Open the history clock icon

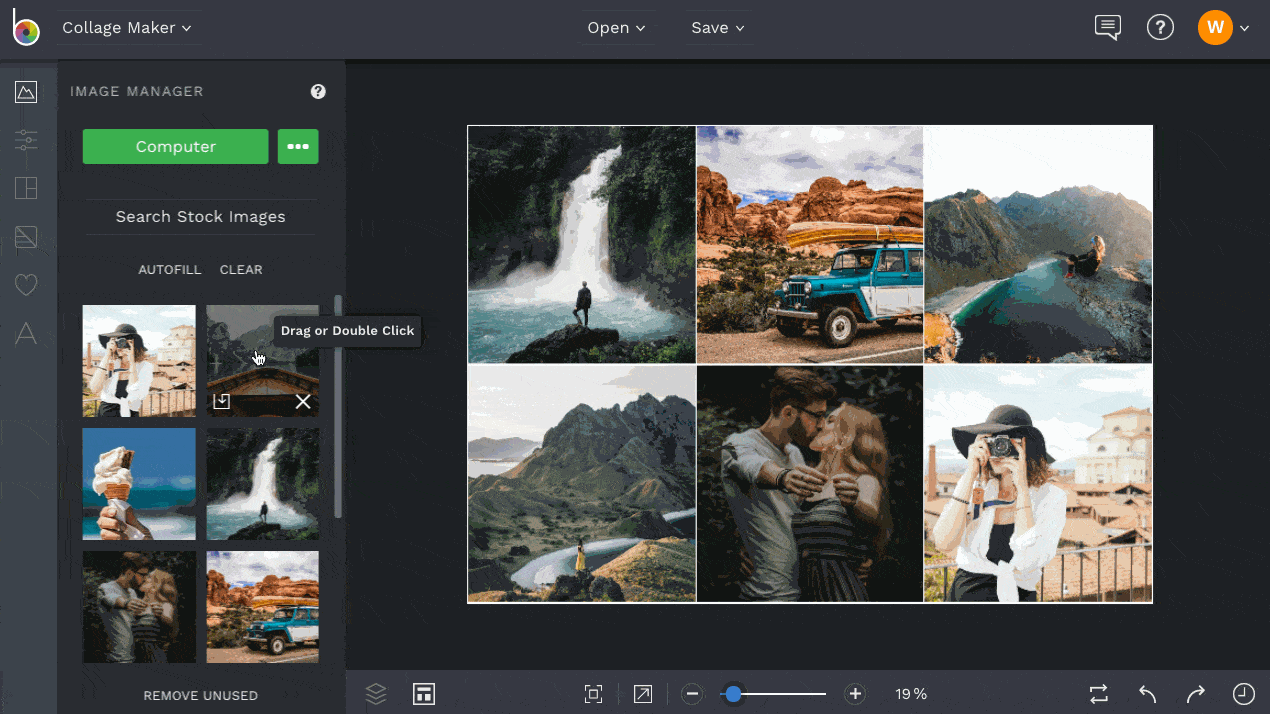click(x=1243, y=694)
